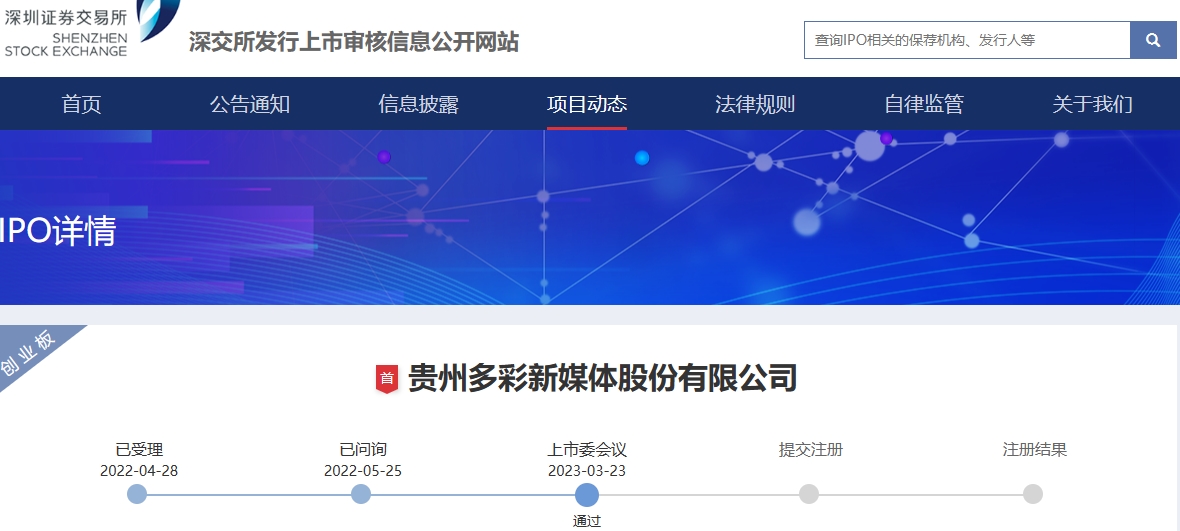The width and height of the screenshot is (1180, 531).
Task: Click the 已受理 timeline node
Action: [x=137, y=494]
